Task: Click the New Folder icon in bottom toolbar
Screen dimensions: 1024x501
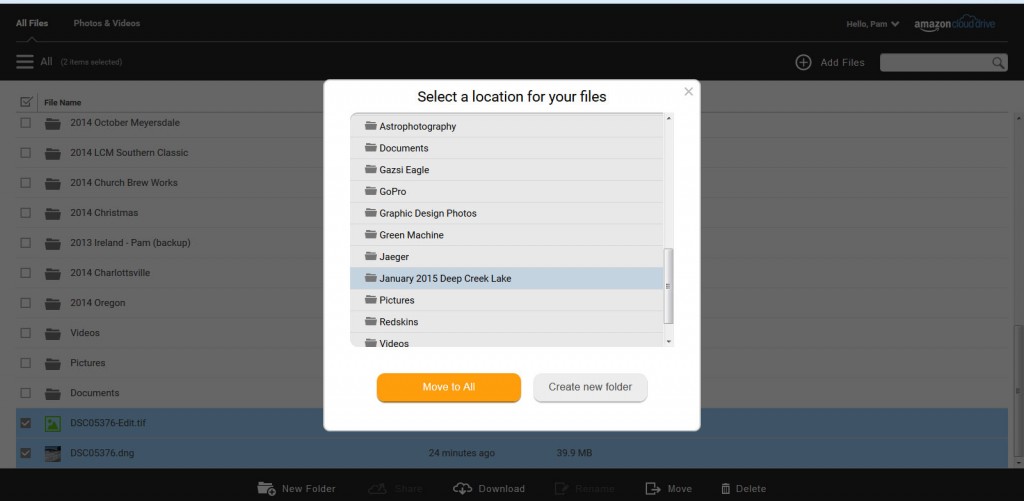Action: coord(266,488)
